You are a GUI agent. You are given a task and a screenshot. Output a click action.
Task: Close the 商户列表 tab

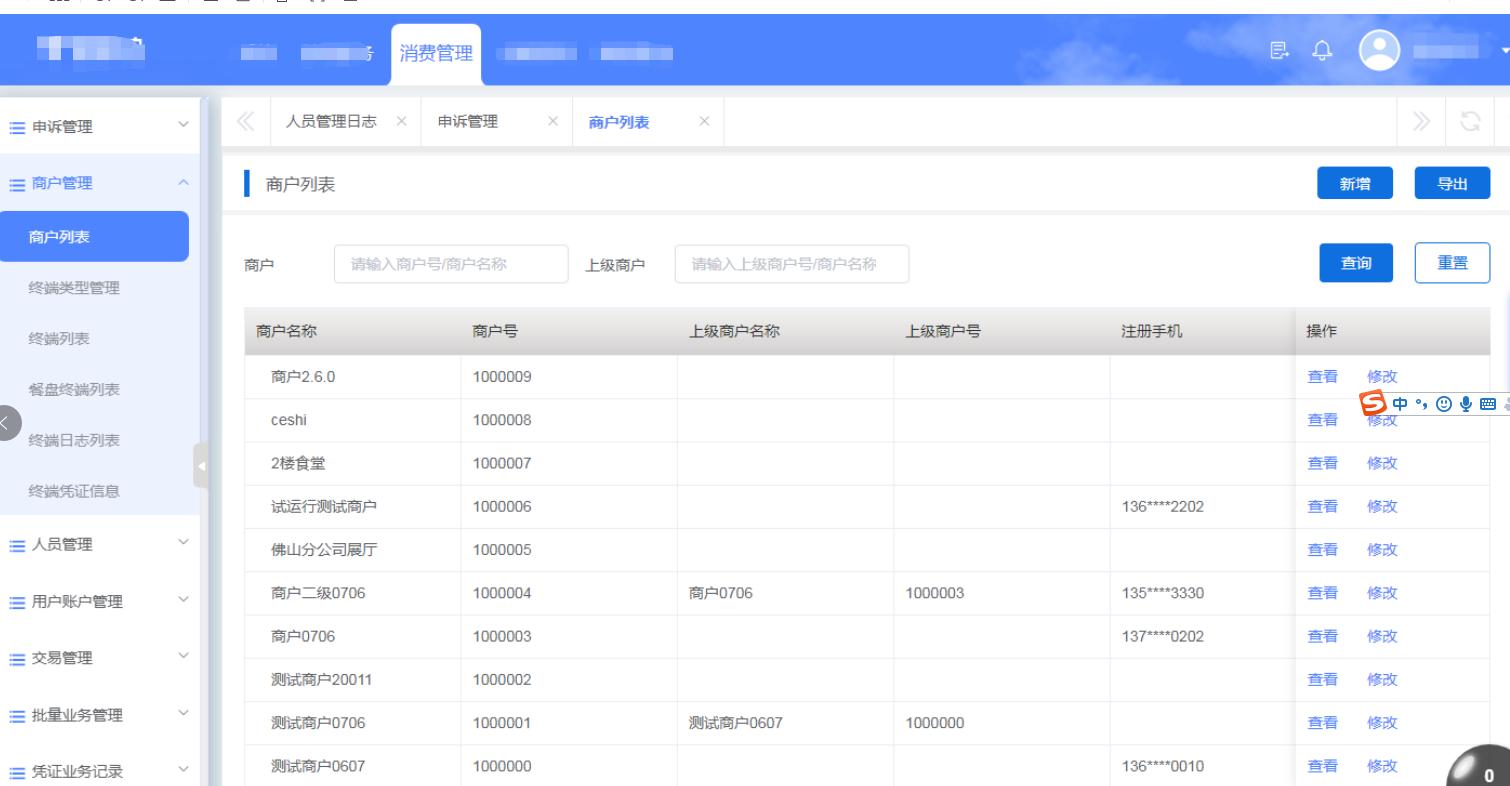[x=704, y=121]
